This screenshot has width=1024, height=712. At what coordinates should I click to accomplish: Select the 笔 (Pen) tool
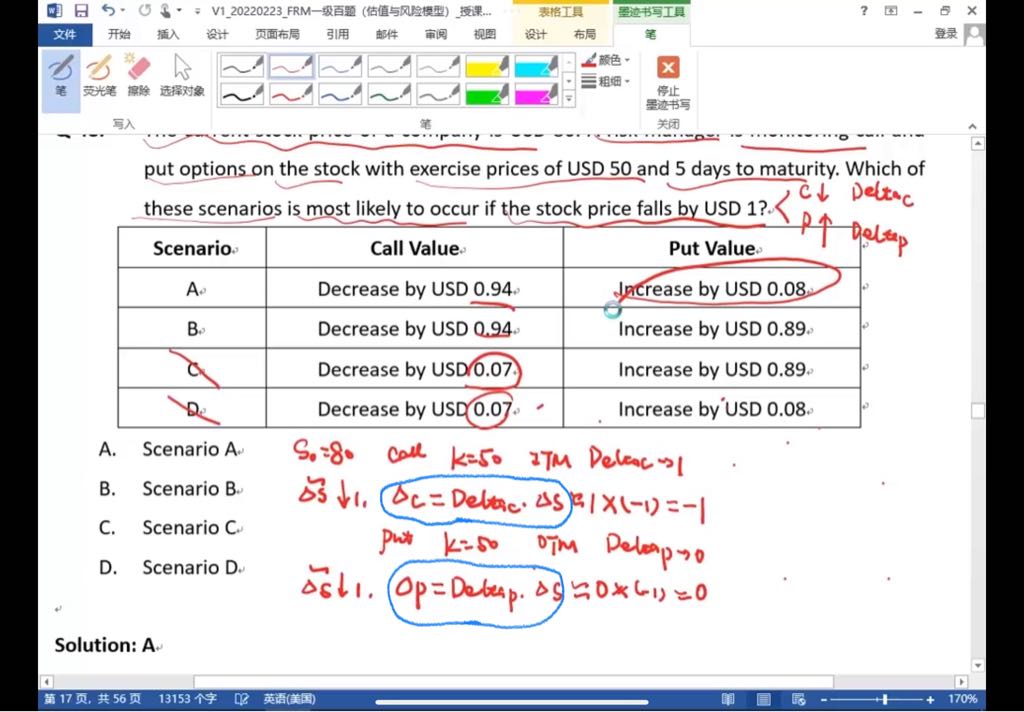coord(61,76)
